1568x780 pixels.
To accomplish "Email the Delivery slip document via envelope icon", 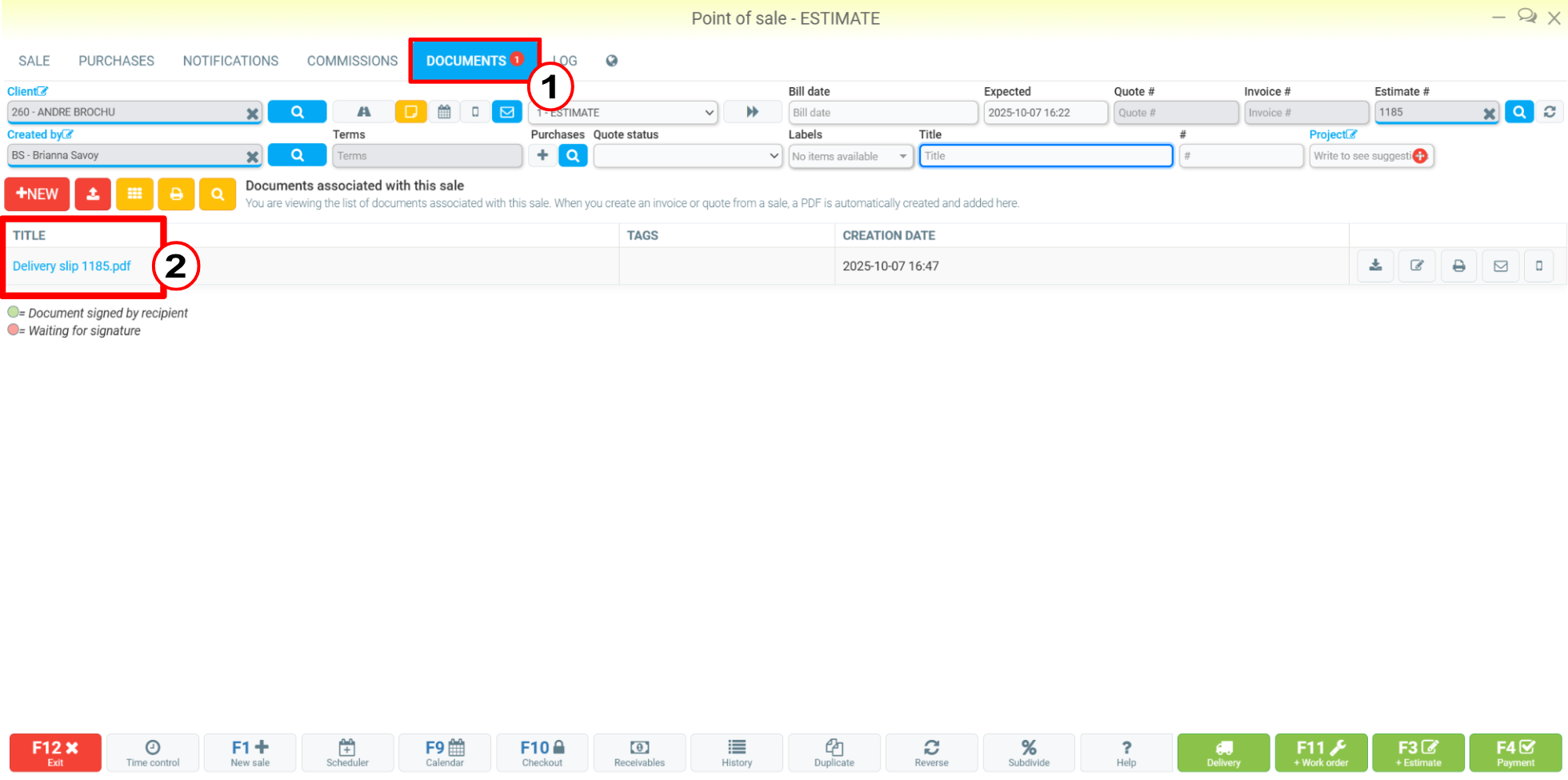I will pyautogui.click(x=1500, y=266).
